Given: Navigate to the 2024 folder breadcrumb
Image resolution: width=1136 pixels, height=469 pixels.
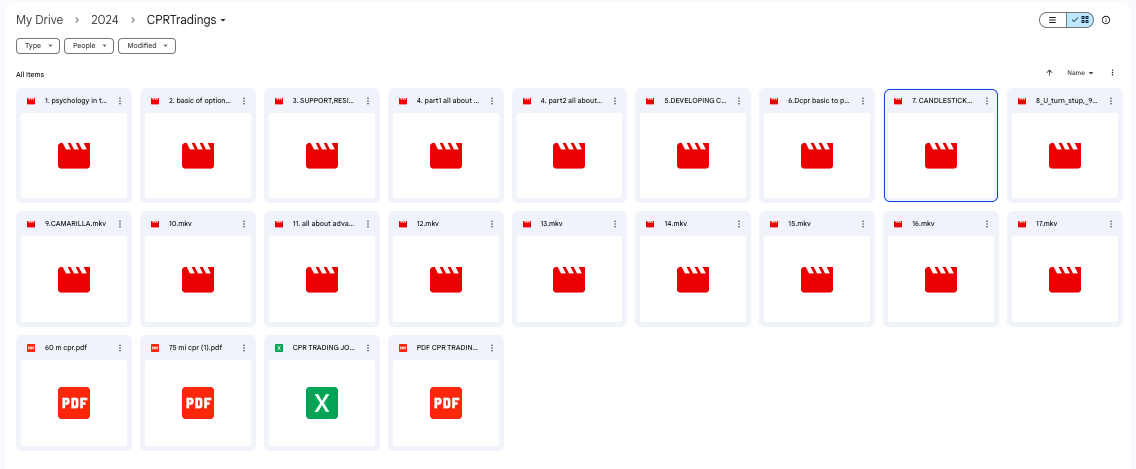Looking at the screenshot, I should pos(104,20).
